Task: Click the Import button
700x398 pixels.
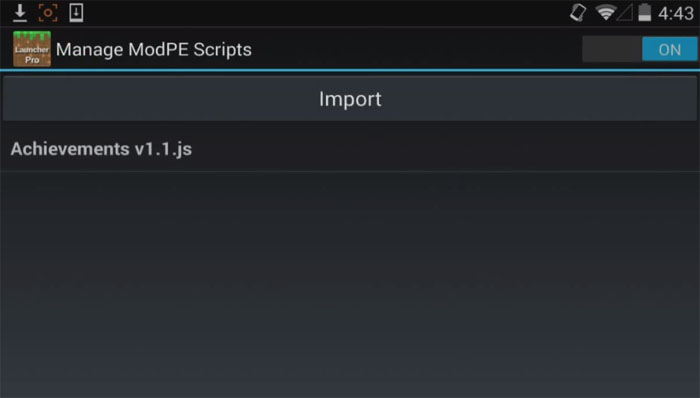Action: 350,99
